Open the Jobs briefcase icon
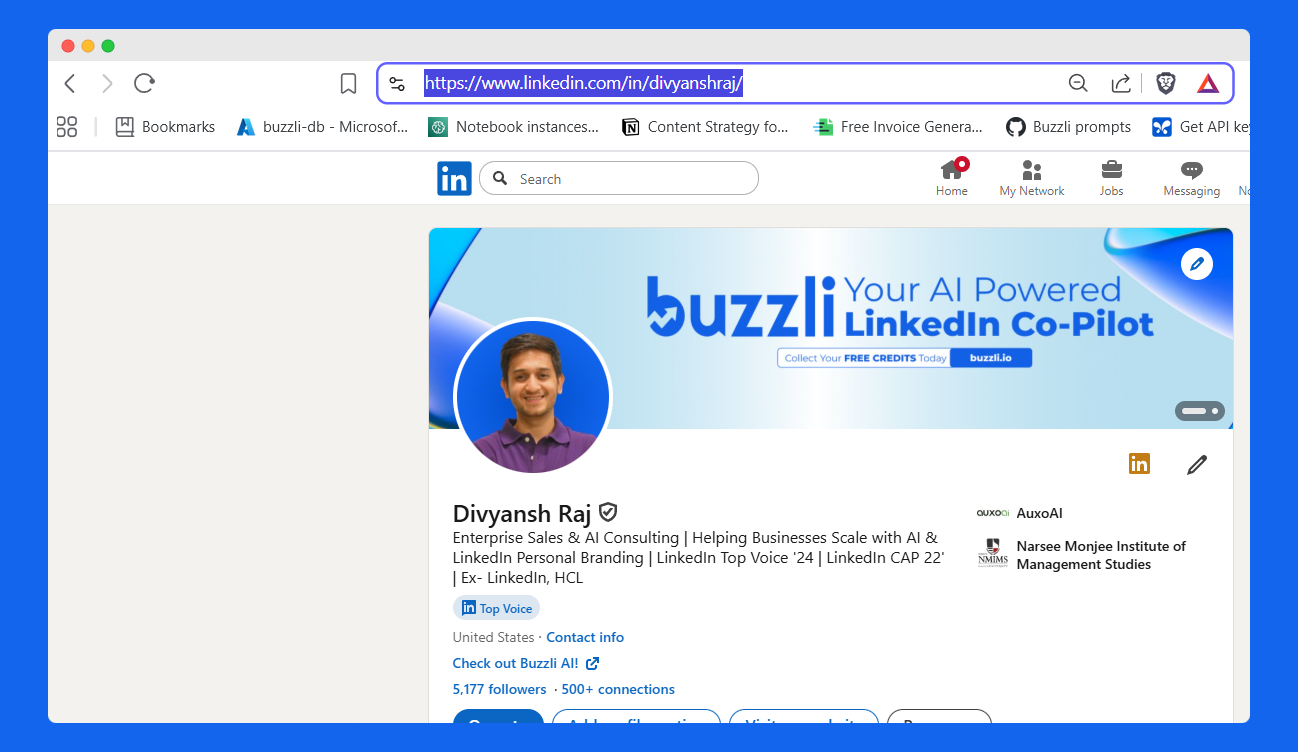Viewport: 1298px width, 752px height. pyautogui.click(x=1111, y=172)
